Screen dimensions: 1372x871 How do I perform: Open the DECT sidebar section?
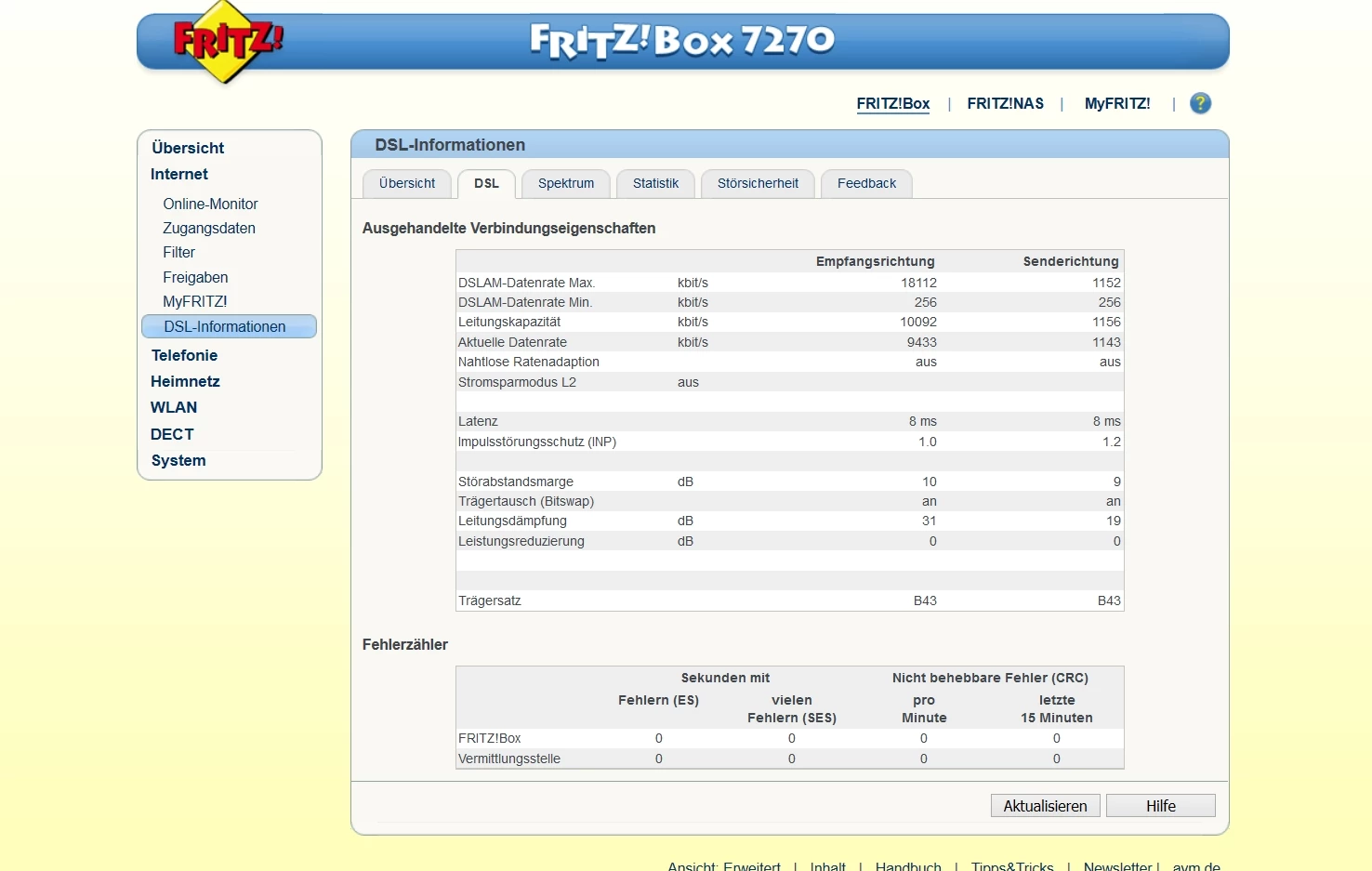tap(172, 434)
